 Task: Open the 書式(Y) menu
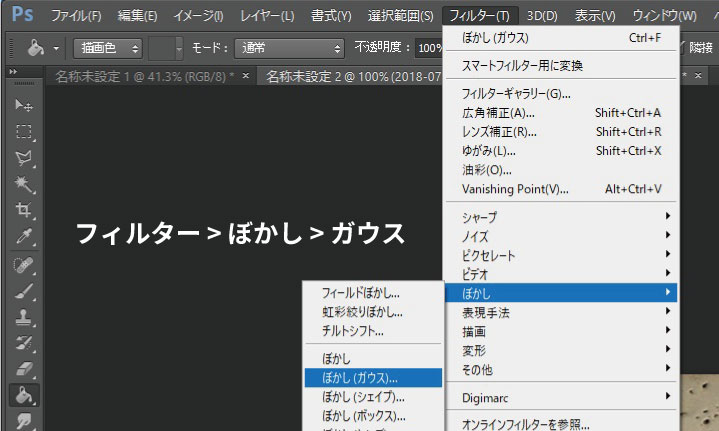click(x=331, y=16)
